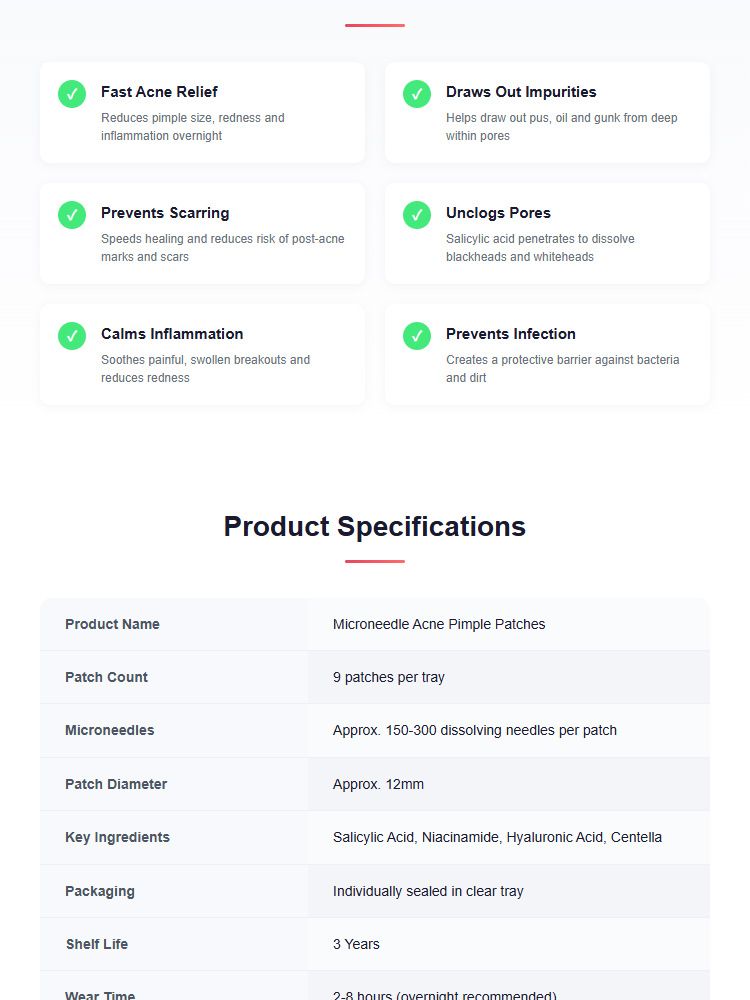Click the Product Specifications section heading
Viewport: 750px width, 1000px height.
[375, 527]
